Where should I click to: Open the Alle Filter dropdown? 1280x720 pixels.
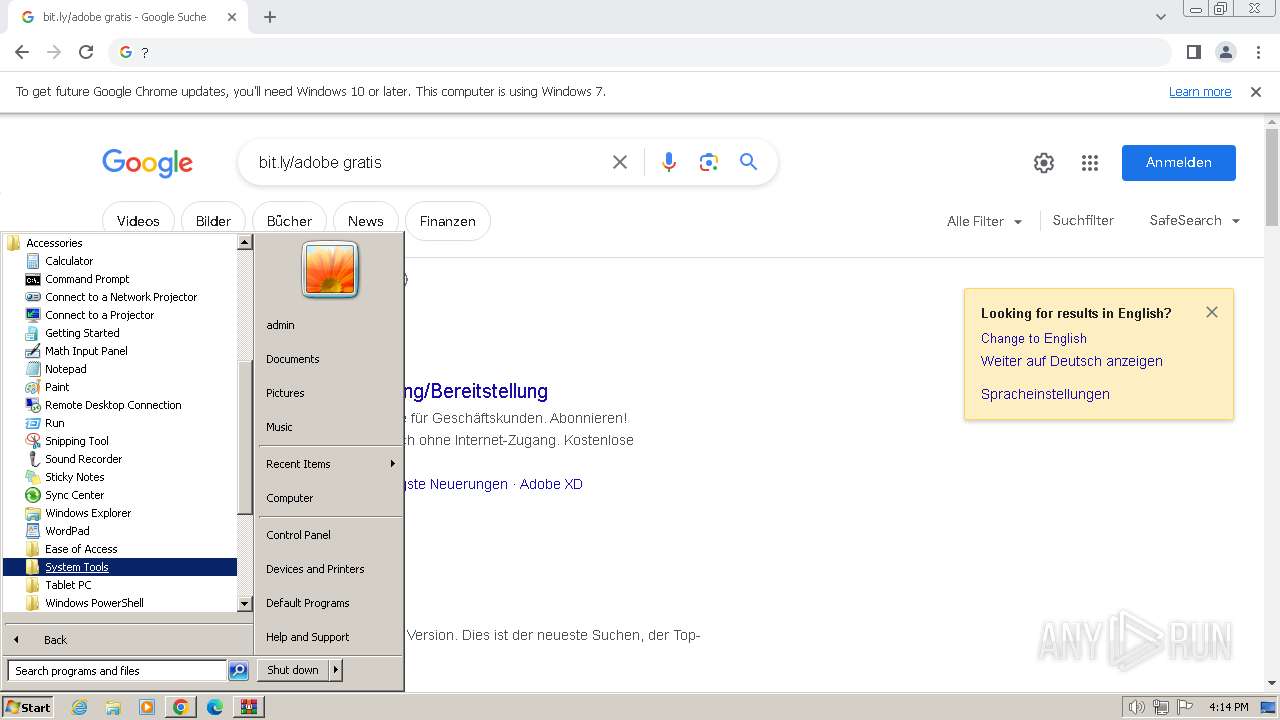(984, 221)
